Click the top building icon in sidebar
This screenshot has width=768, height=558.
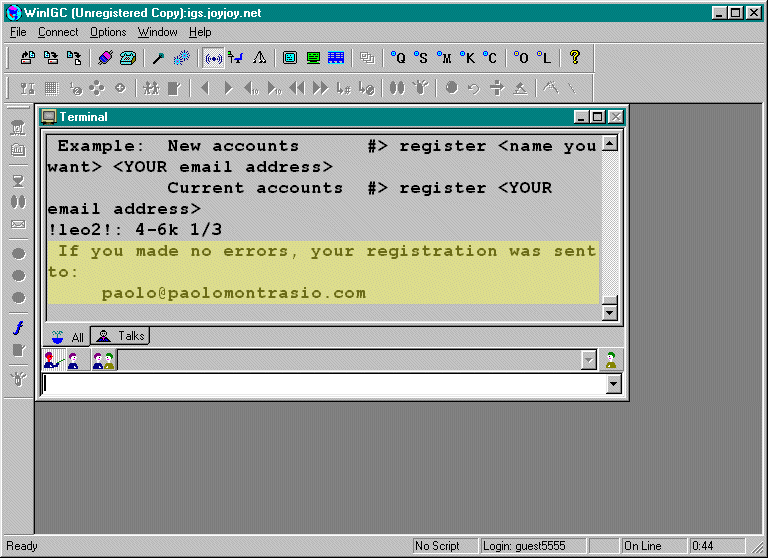click(x=18, y=128)
